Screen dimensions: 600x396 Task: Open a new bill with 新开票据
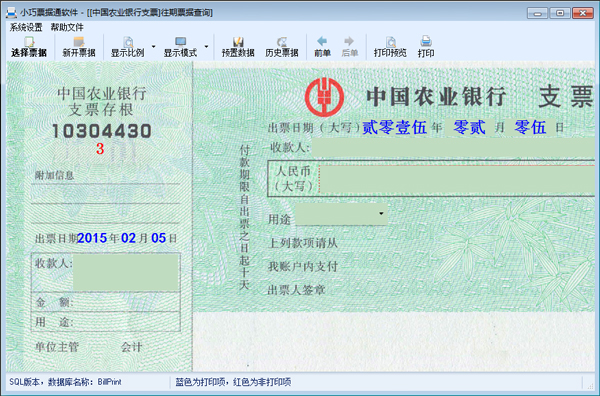tap(79, 47)
